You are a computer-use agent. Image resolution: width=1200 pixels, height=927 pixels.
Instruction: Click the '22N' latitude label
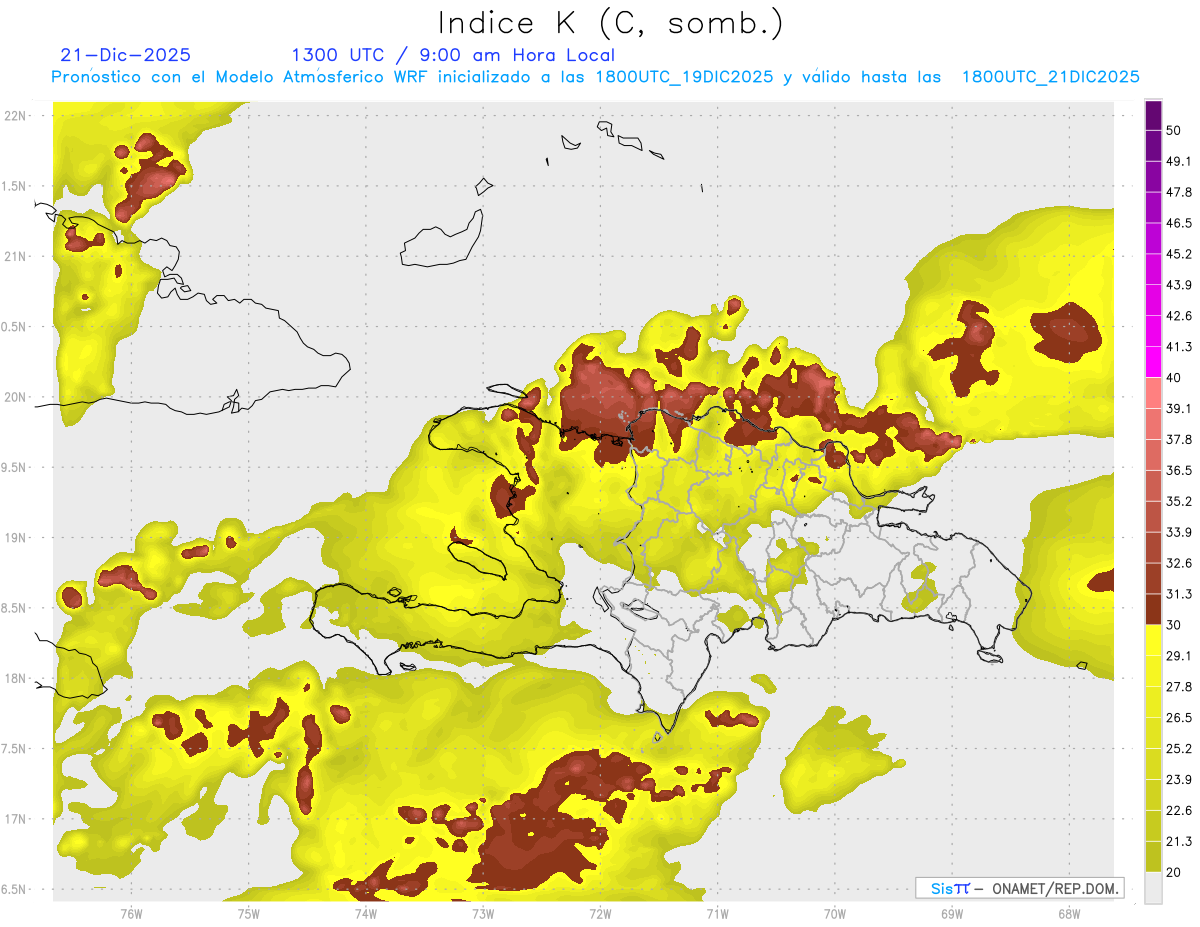[16, 115]
